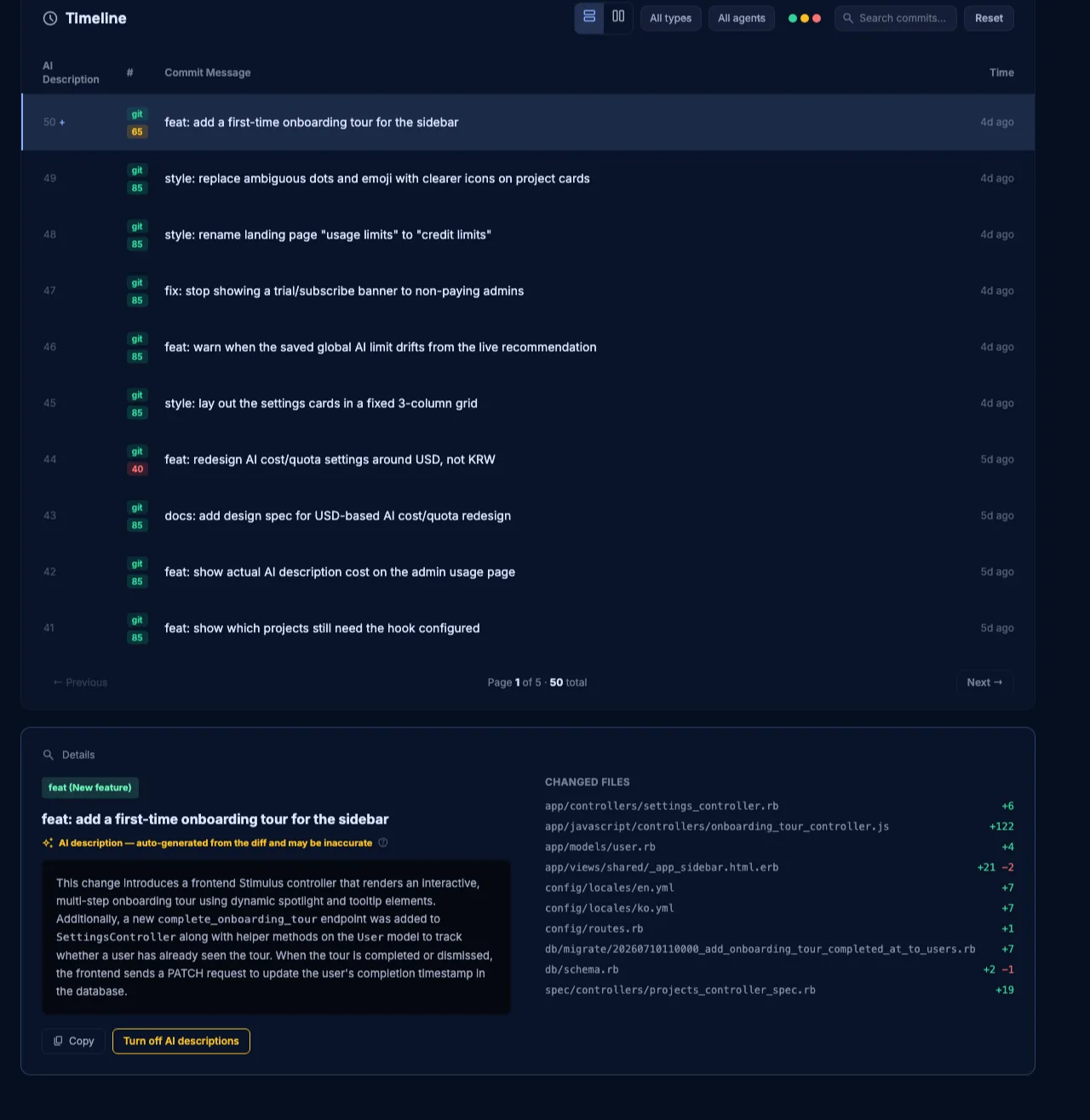This screenshot has height=1120, width=1090.
Task: Click the sparkle icon beside AI description notice
Action: point(48,843)
